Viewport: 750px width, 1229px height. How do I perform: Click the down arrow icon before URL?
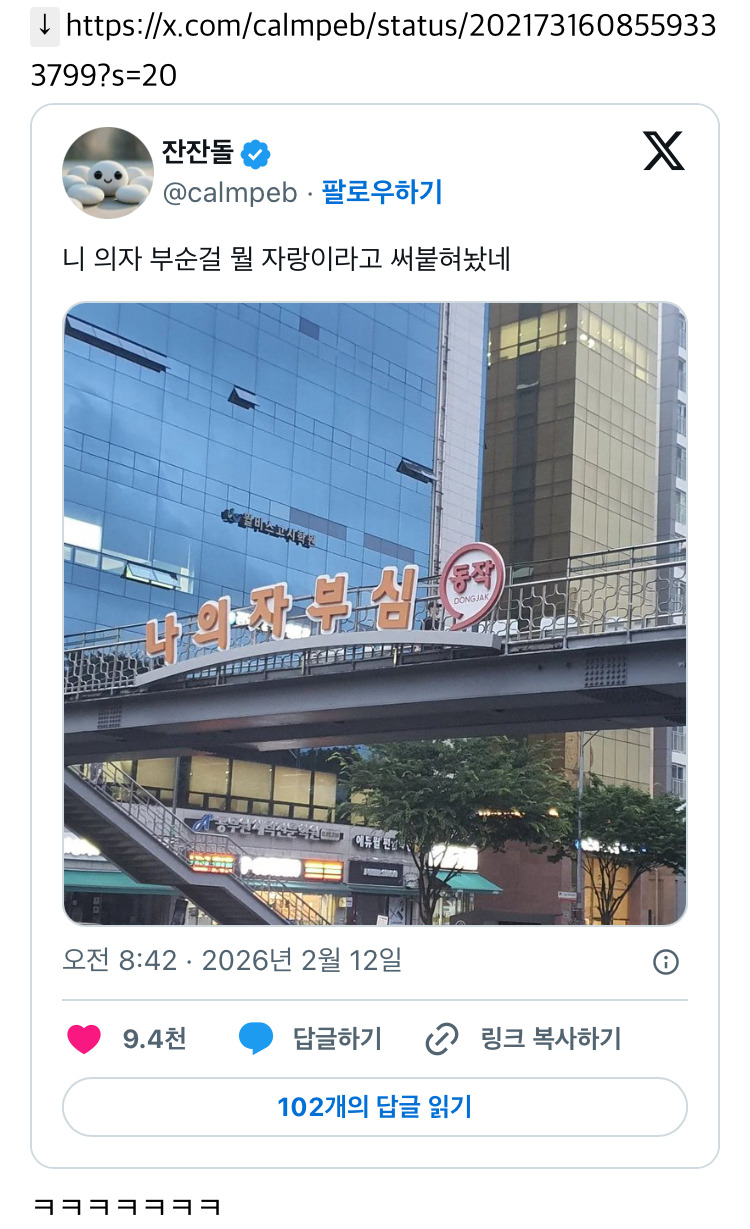coord(45,26)
